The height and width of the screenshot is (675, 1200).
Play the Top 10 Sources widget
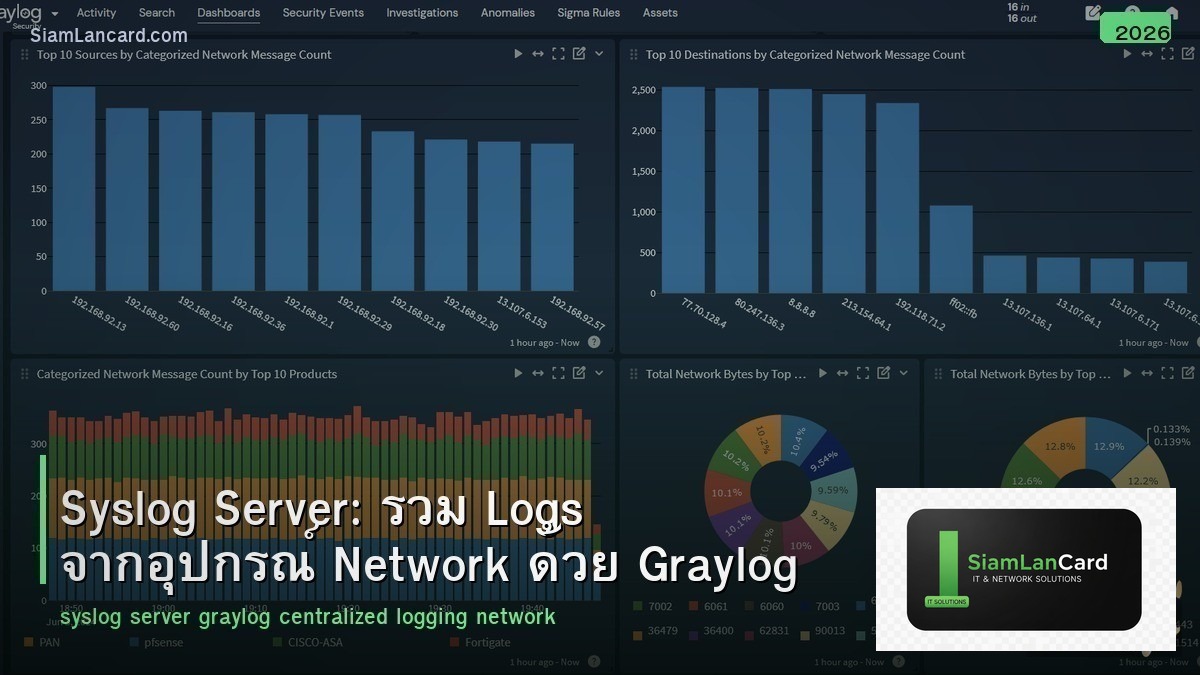(x=518, y=53)
